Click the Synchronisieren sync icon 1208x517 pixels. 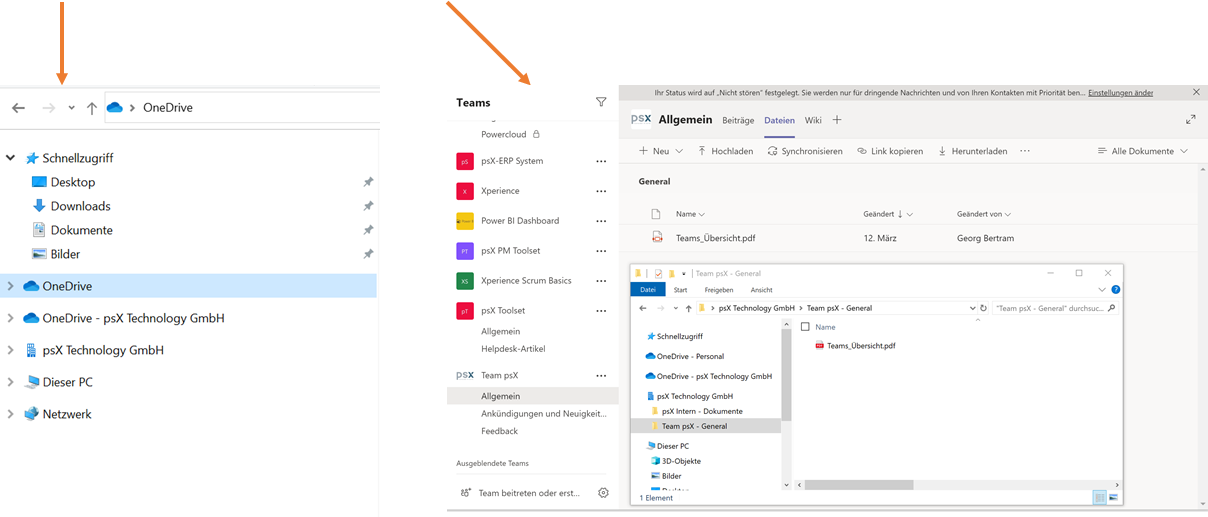[773, 151]
